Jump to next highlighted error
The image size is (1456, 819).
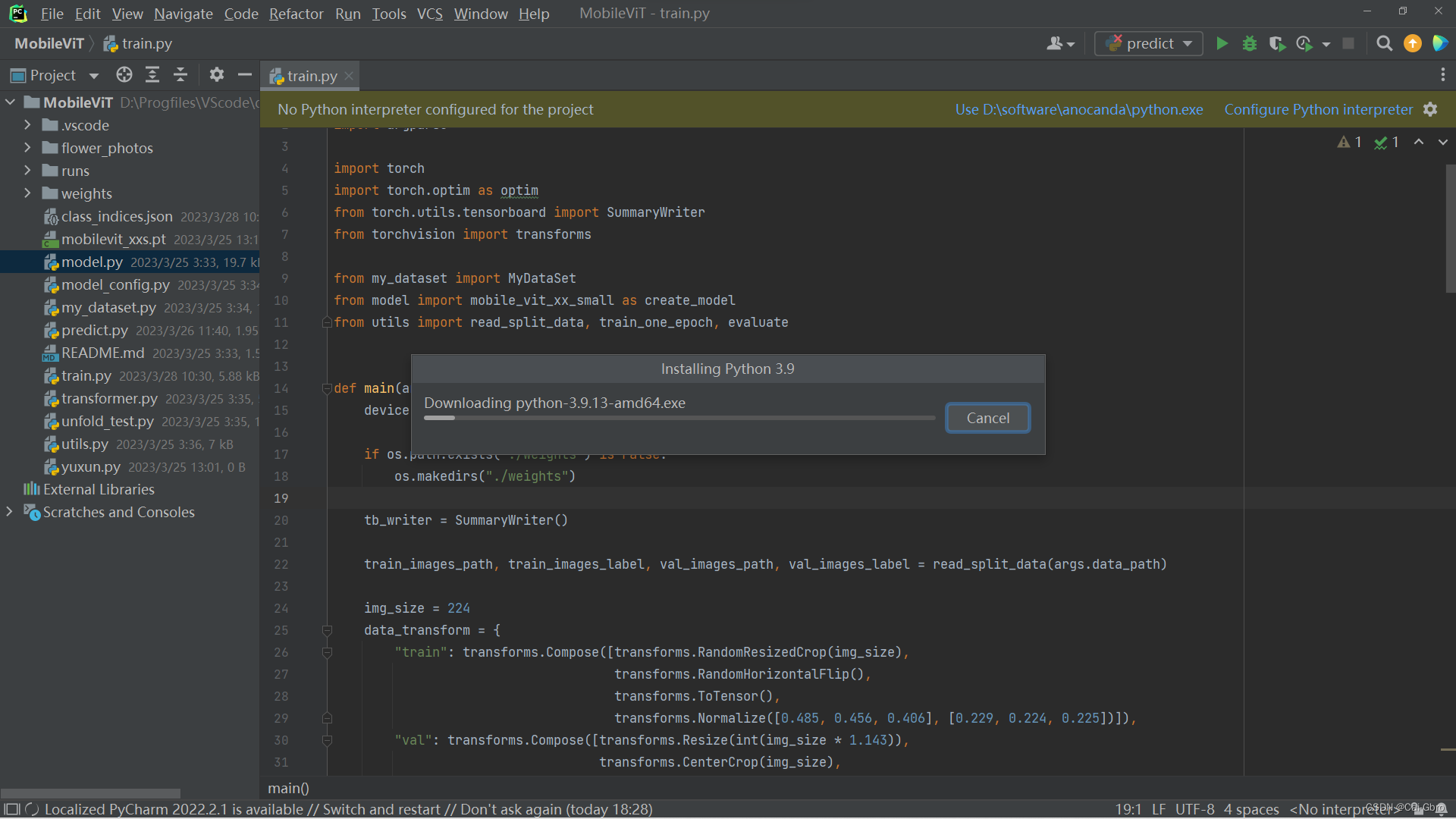(1442, 143)
